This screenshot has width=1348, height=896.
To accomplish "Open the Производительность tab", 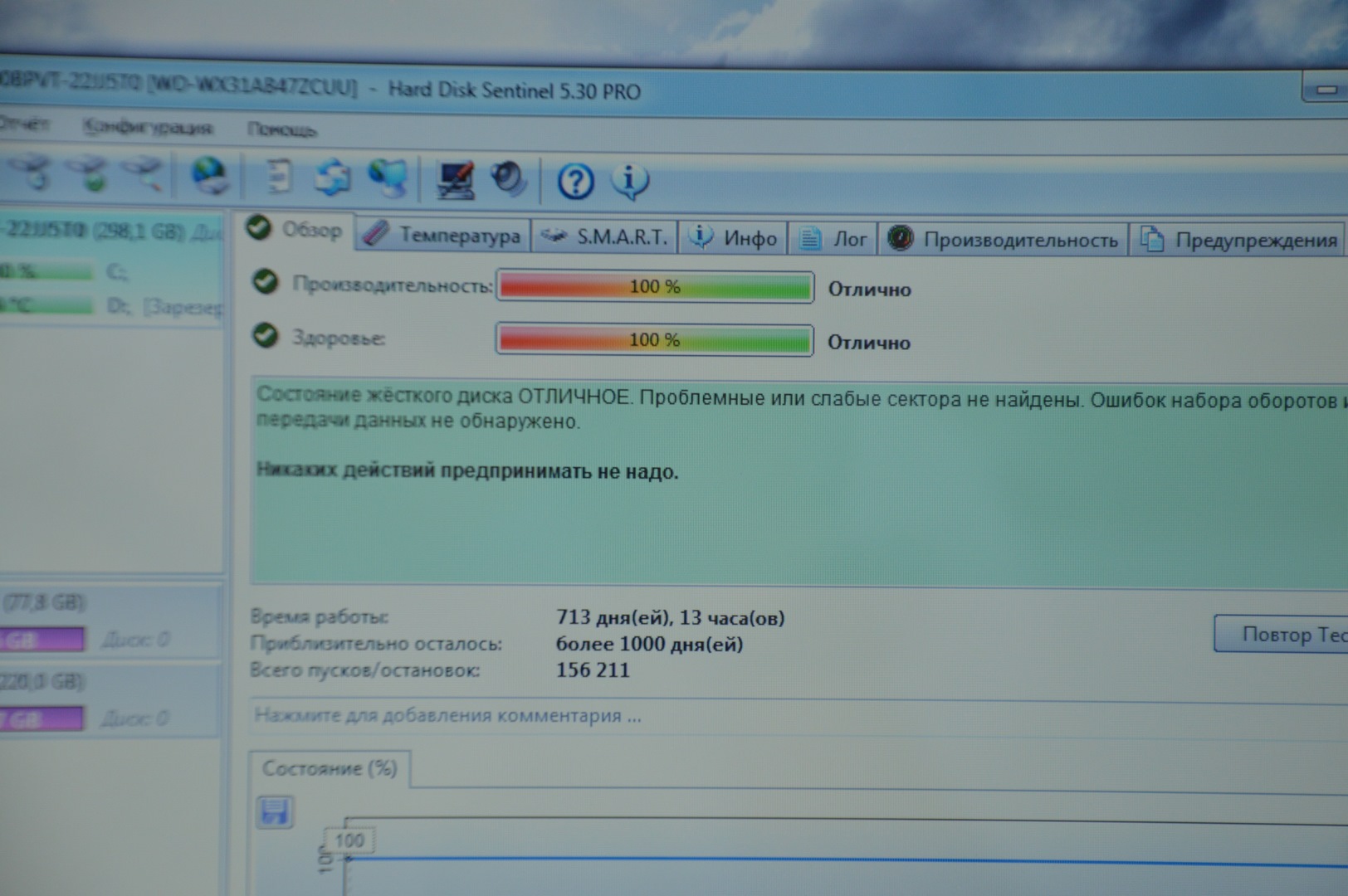I will tap(1003, 240).
